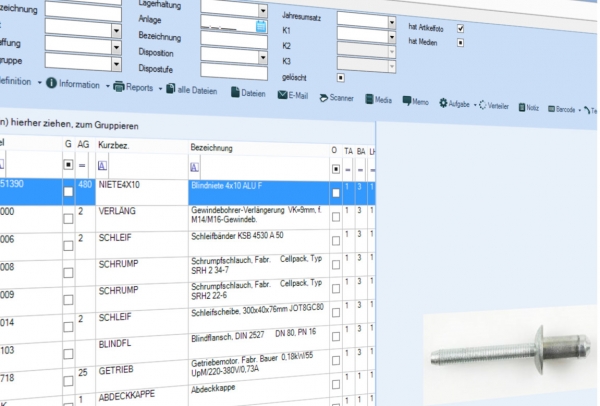This screenshot has height=406, width=600.
Task: Open the Information menu
Action: click(76, 83)
